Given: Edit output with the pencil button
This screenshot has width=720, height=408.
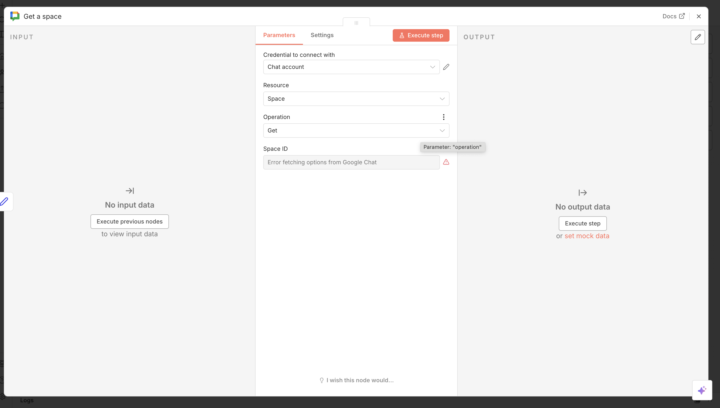Looking at the screenshot, I should tap(698, 37).
